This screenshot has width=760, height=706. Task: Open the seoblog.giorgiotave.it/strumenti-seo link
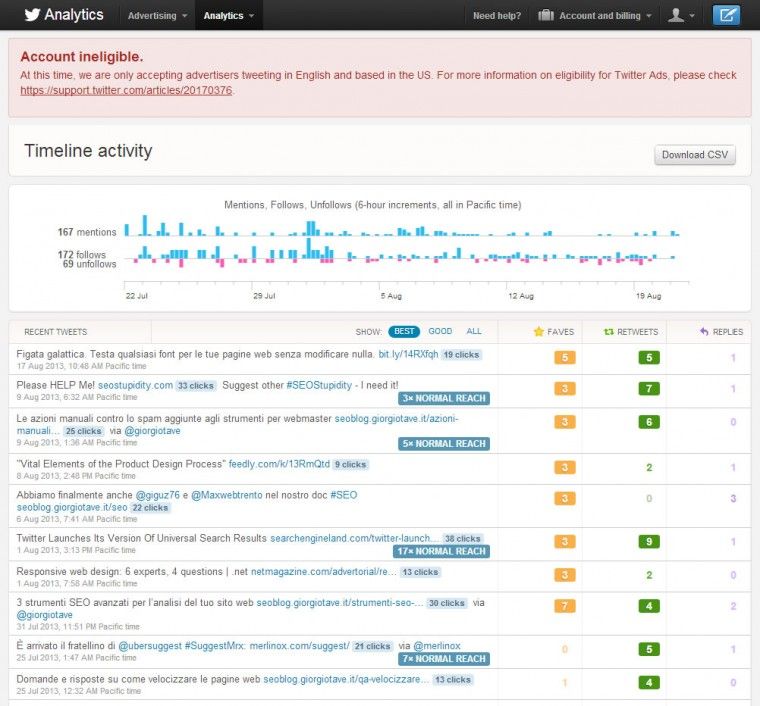[x=340, y=603]
